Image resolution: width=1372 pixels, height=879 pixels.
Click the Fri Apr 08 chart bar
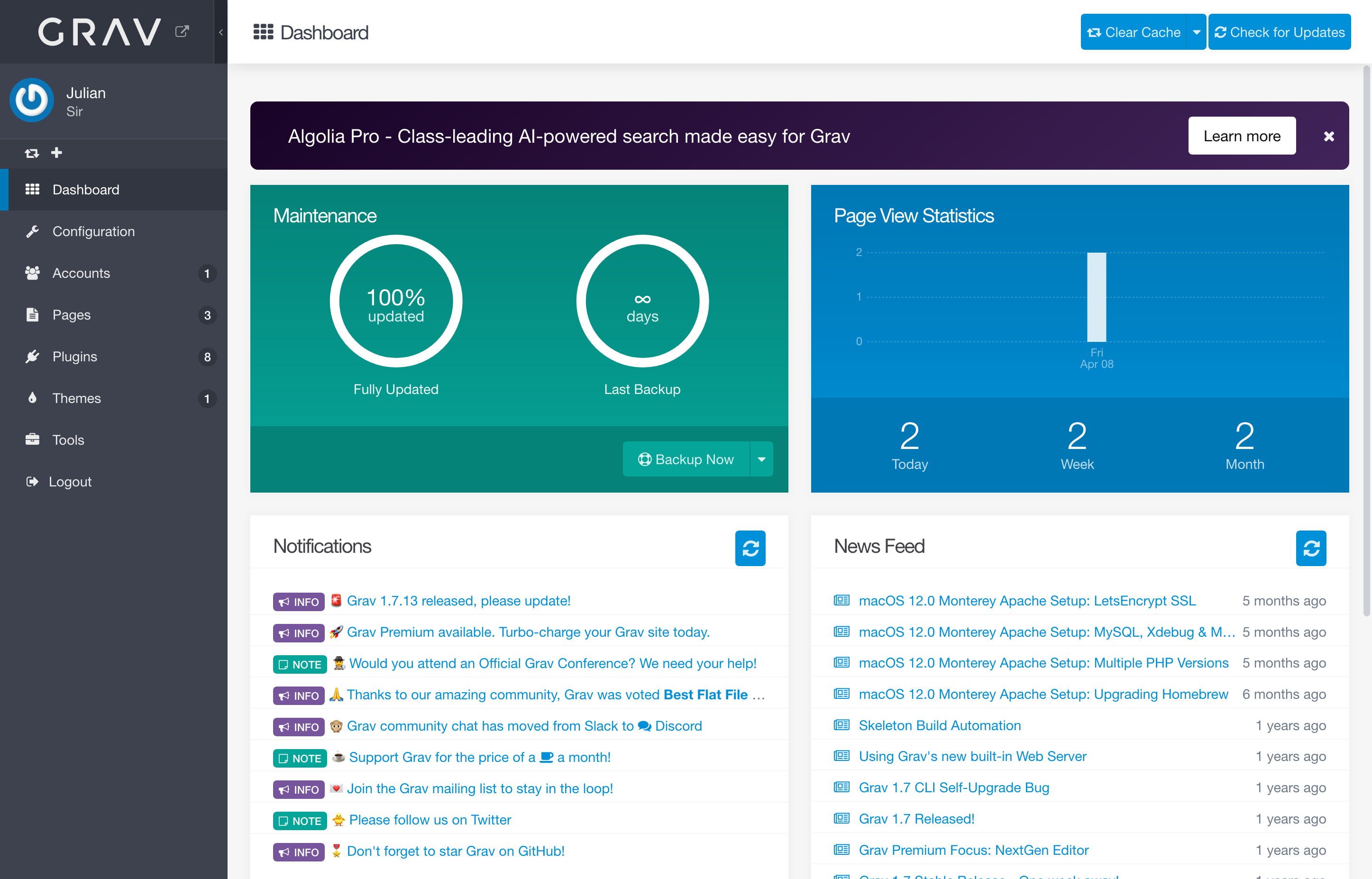[1097, 297]
